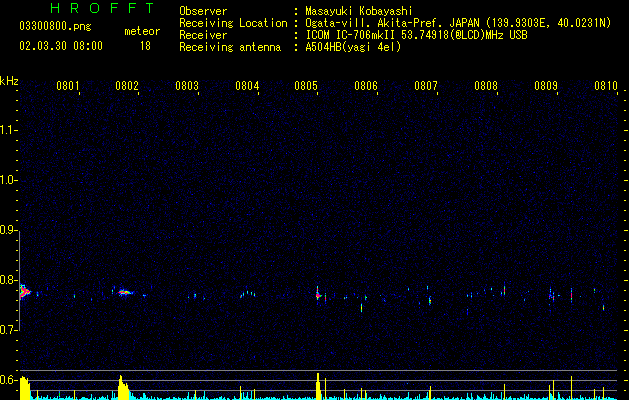
Task: Click the 0806 time marker
Action: pyautogui.click(x=366, y=86)
